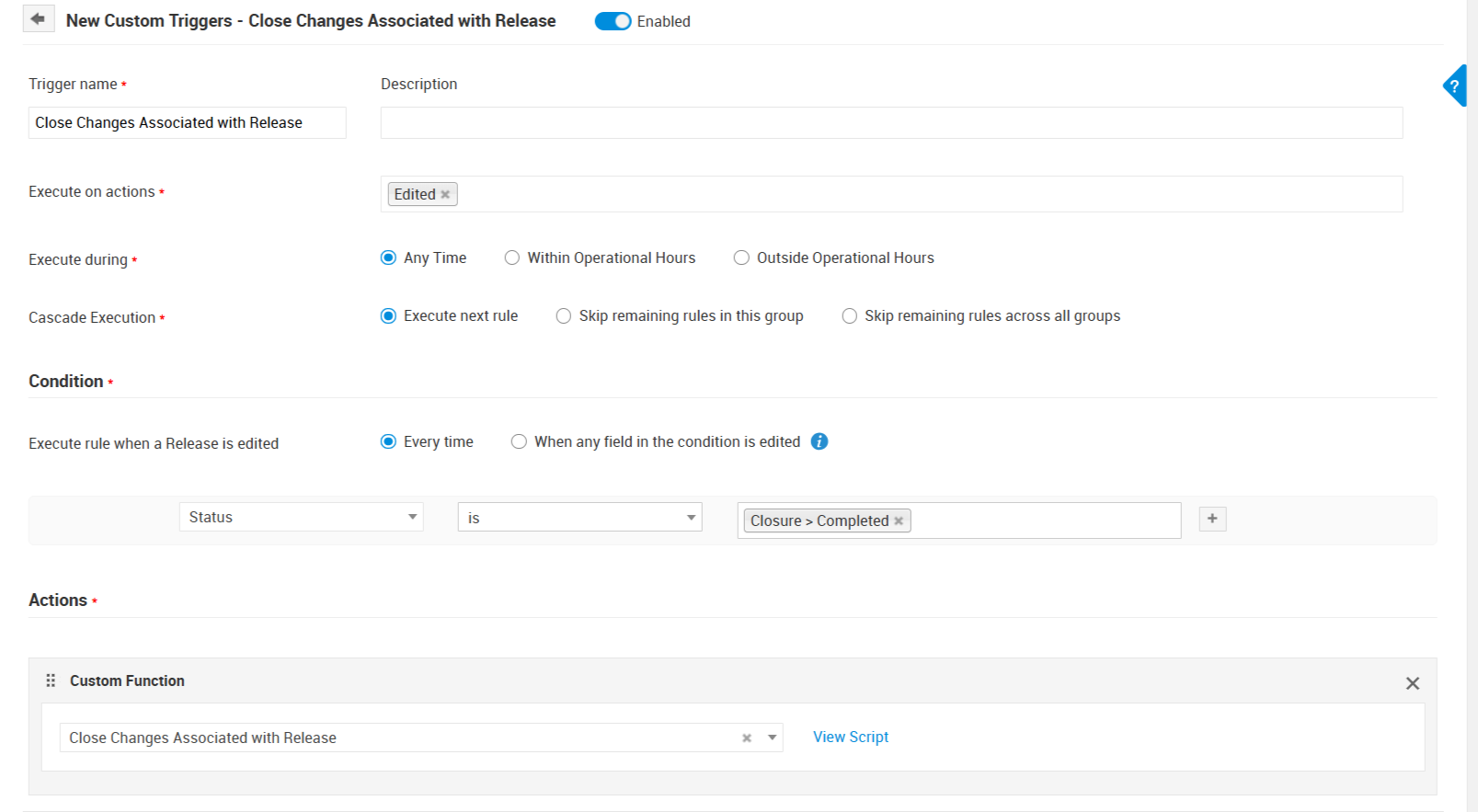Image resolution: width=1478 pixels, height=812 pixels.
Task: Select Outside Operational Hours option
Action: pos(741,257)
